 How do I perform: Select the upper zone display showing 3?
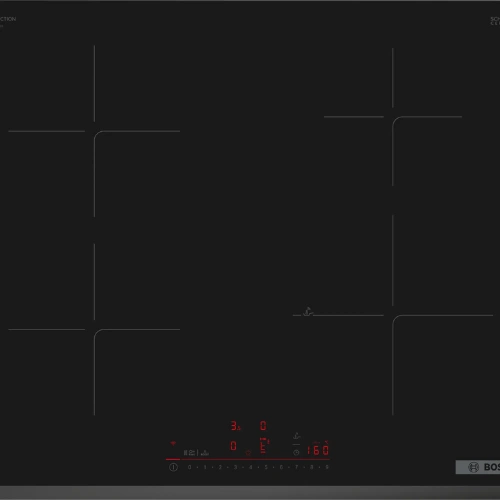point(235,426)
